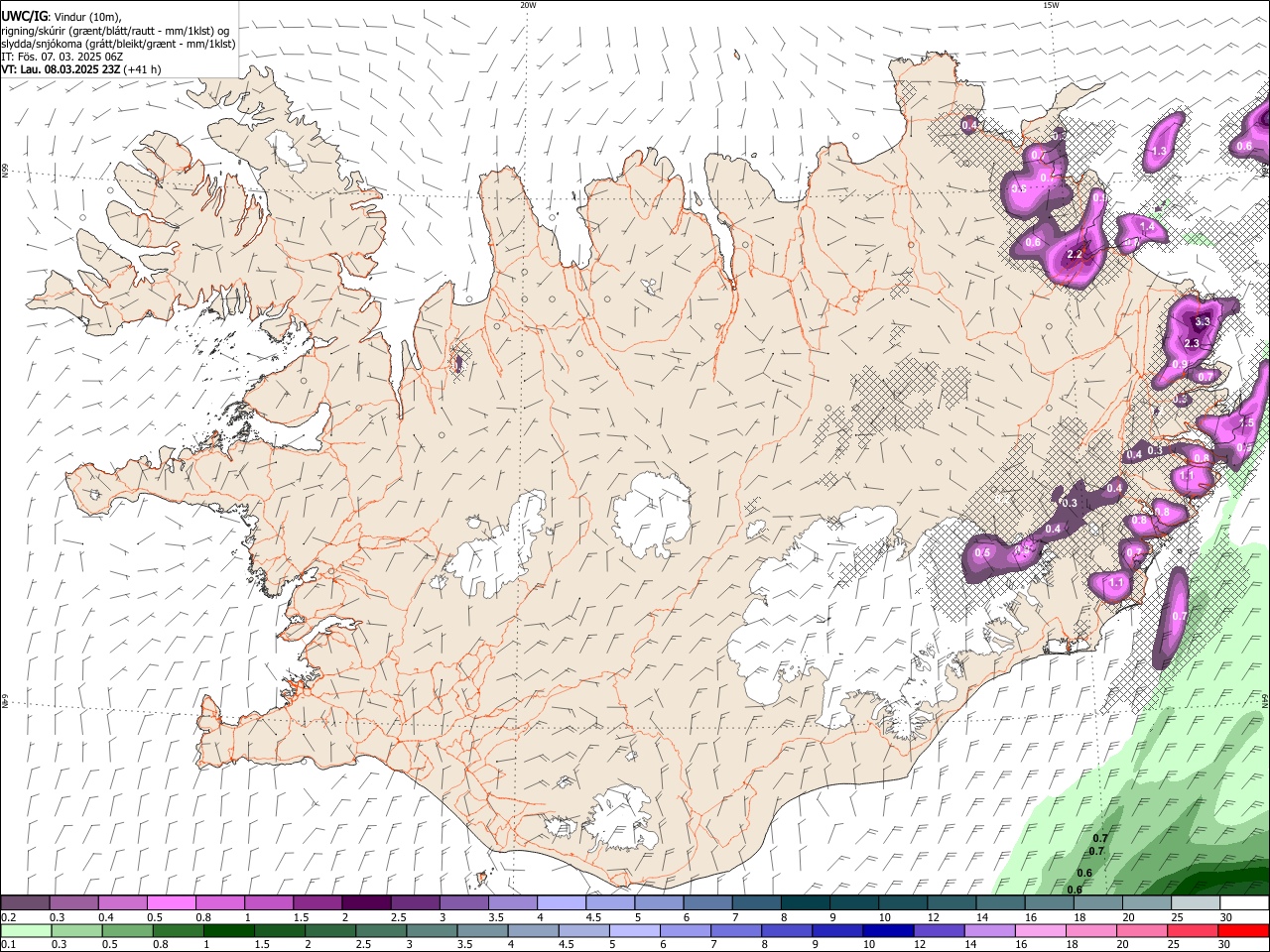
Task: Click the 'slydda/snjókoma' legend description line
Action: coord(118,44)
